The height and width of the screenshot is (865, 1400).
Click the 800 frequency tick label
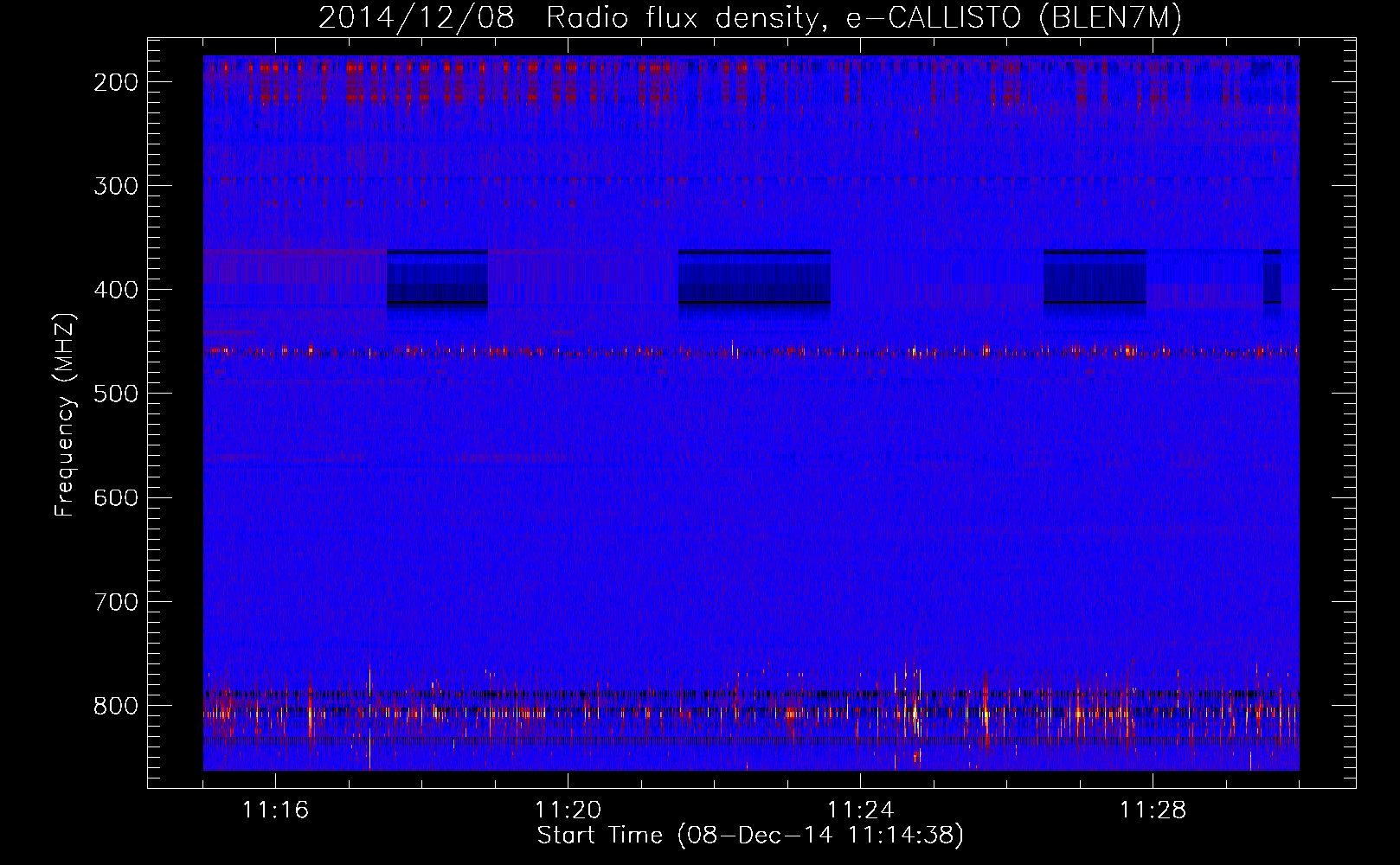click(115, 705)
